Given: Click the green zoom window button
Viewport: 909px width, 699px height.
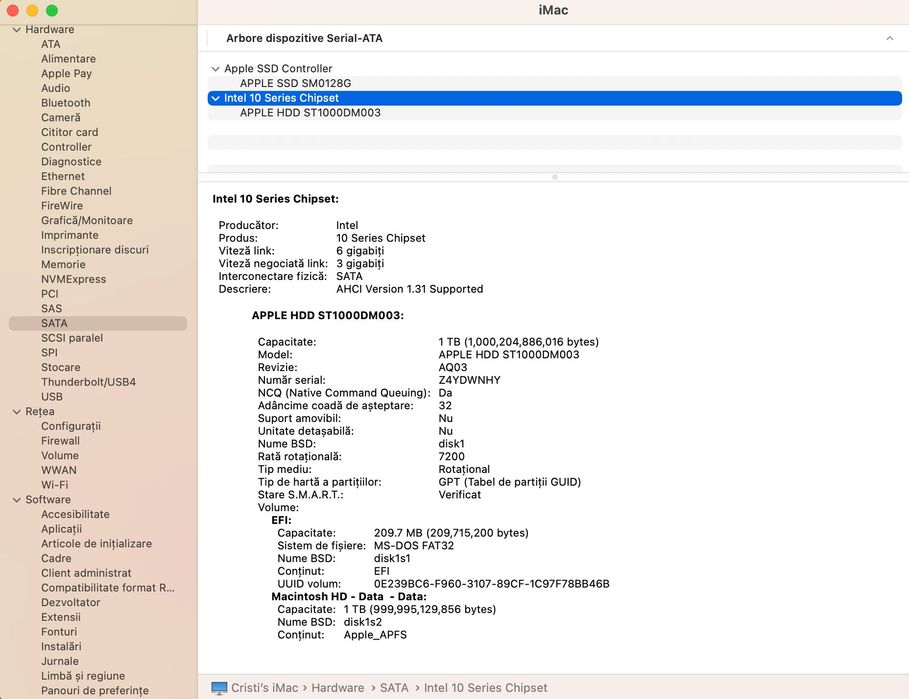Looking at the screenshot, I should [x=52, y=10].
